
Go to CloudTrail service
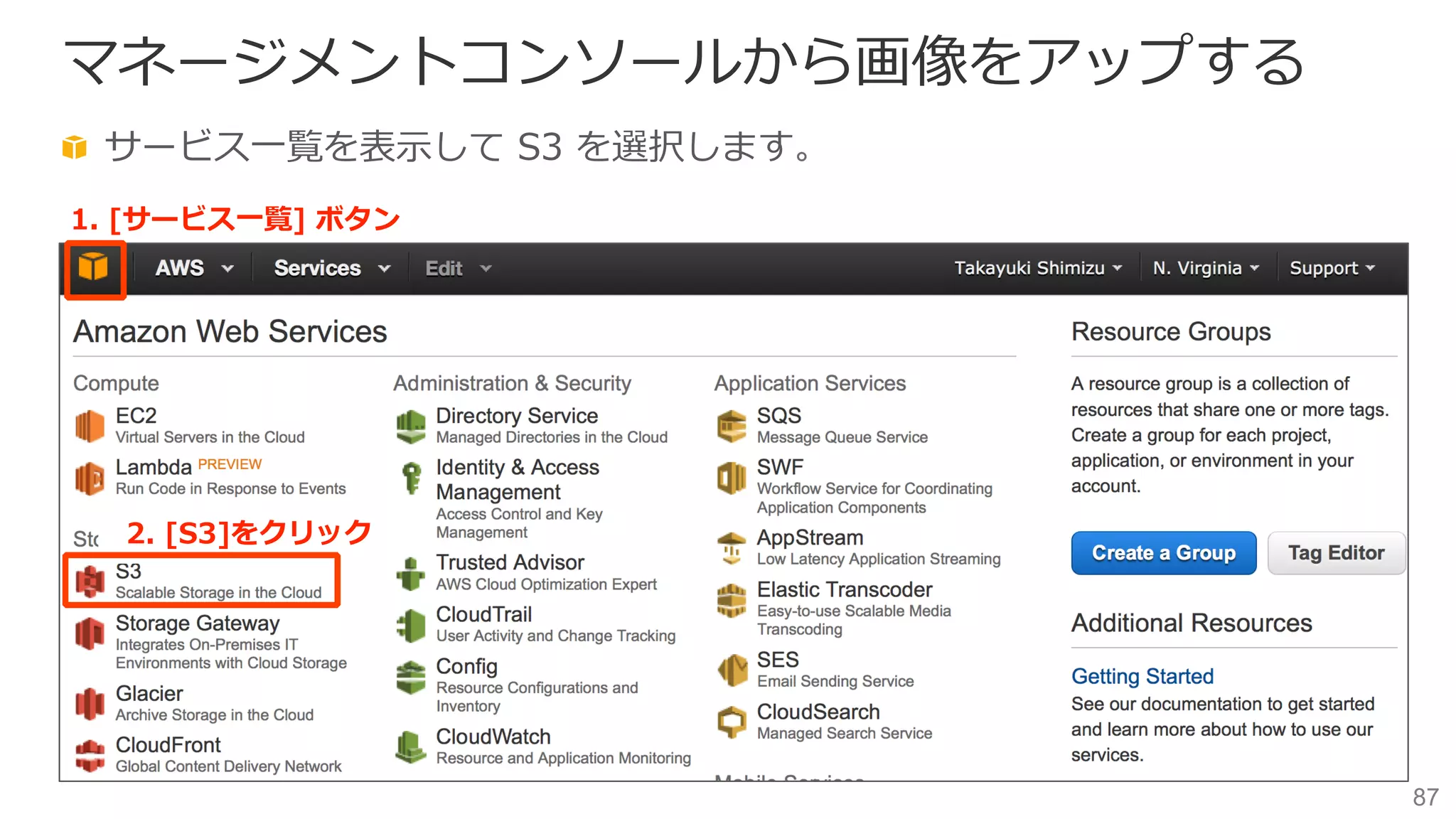point(484,614)
